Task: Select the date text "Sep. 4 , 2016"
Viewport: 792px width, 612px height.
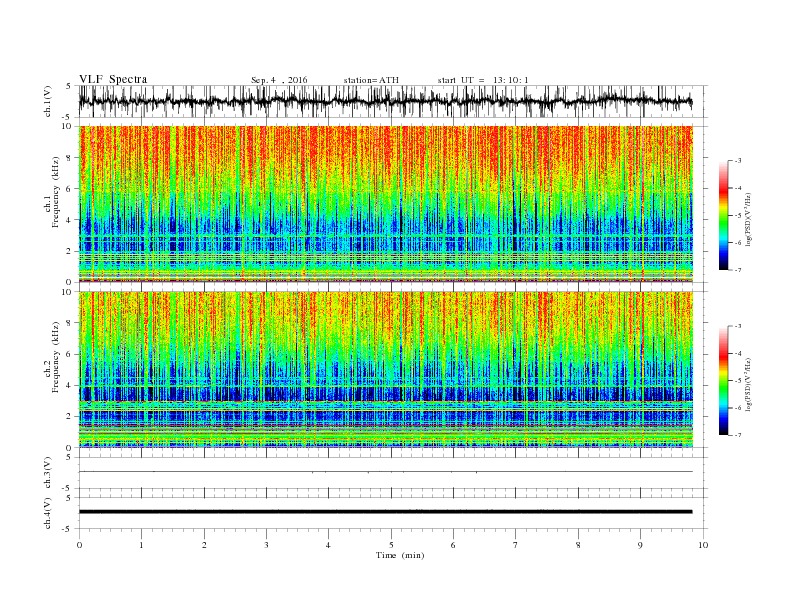Action: pos(279,80)
